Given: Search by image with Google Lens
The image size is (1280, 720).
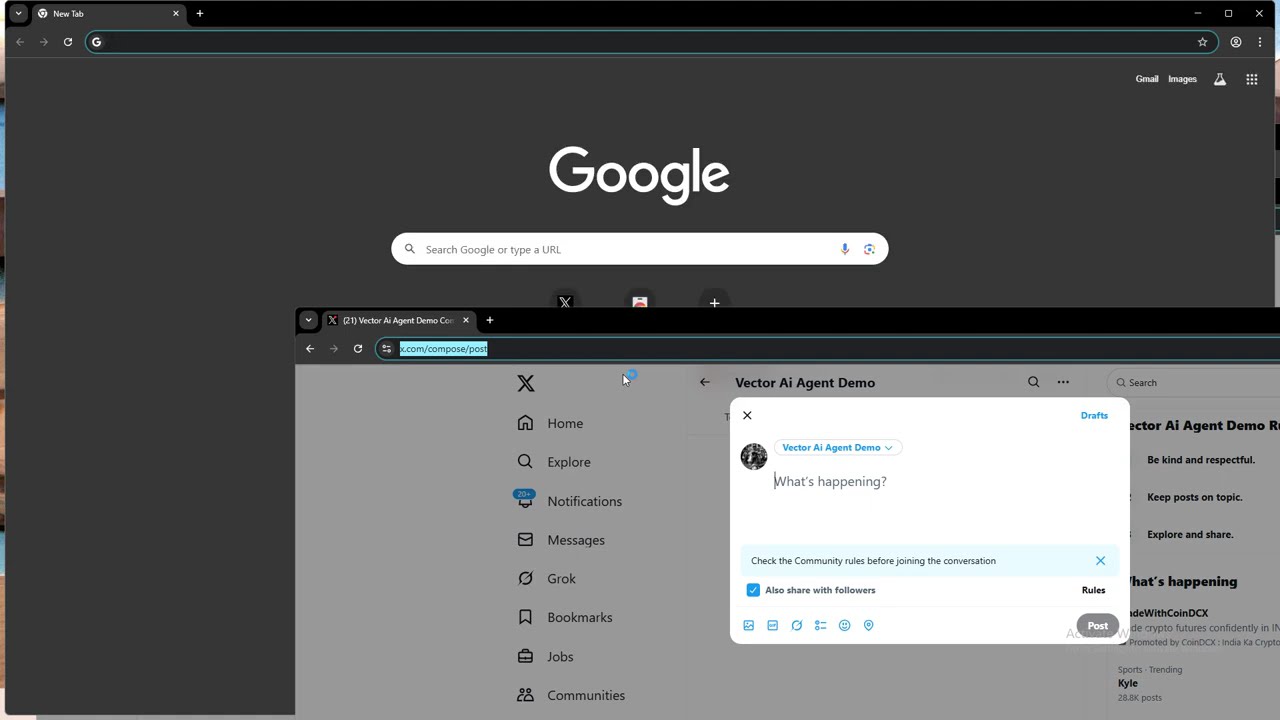Looking at the screenshot, I should point(869,249).
